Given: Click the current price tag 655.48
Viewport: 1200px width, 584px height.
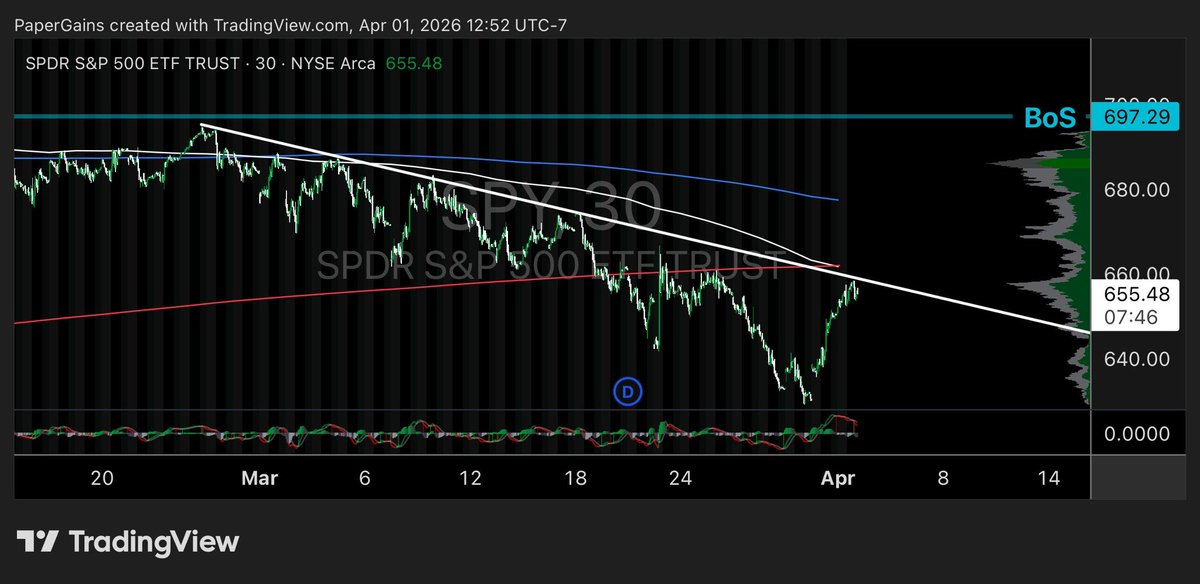Looking at the screenshot, I should click(x=1135, y=295).
